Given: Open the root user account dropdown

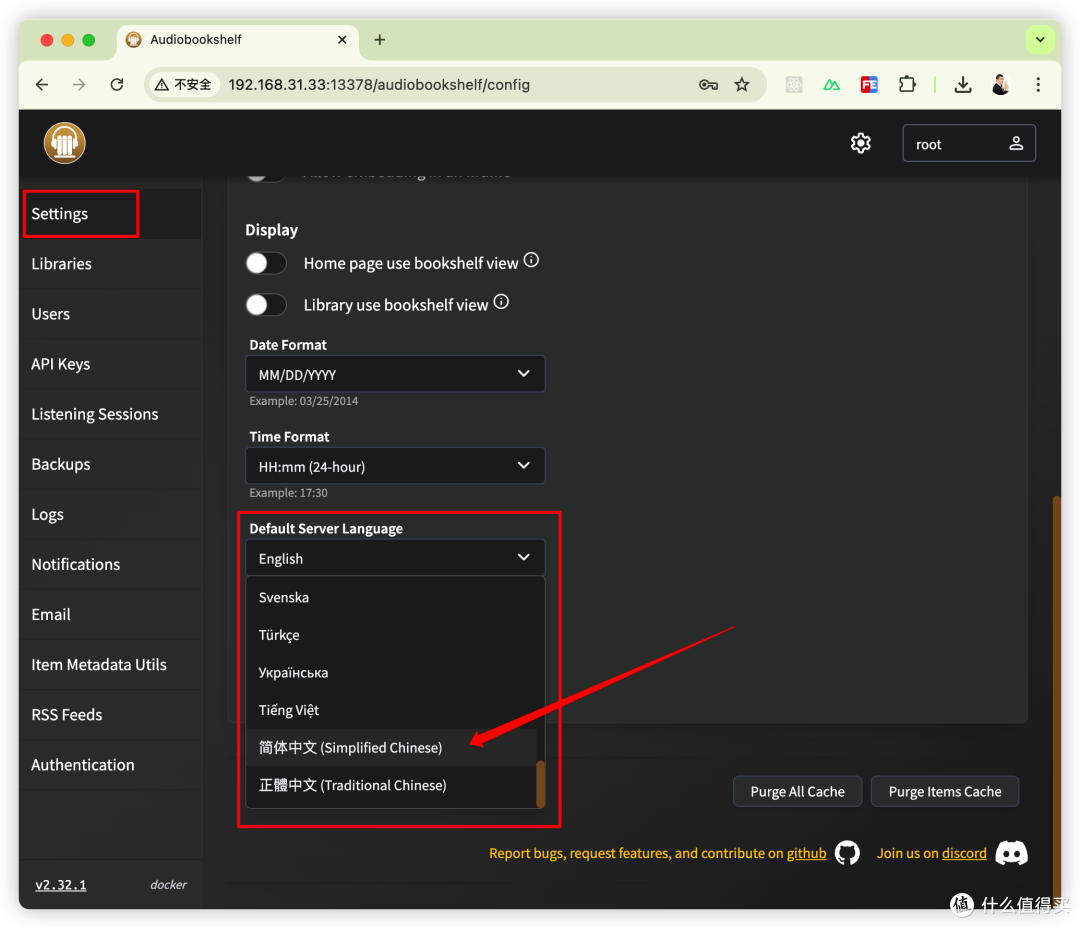Looking at the screenshot, I should tap(968, 143).
